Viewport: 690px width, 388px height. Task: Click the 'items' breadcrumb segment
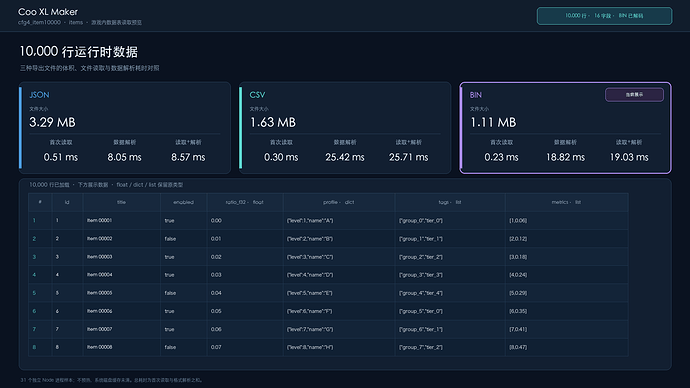(x=76, y=22)
